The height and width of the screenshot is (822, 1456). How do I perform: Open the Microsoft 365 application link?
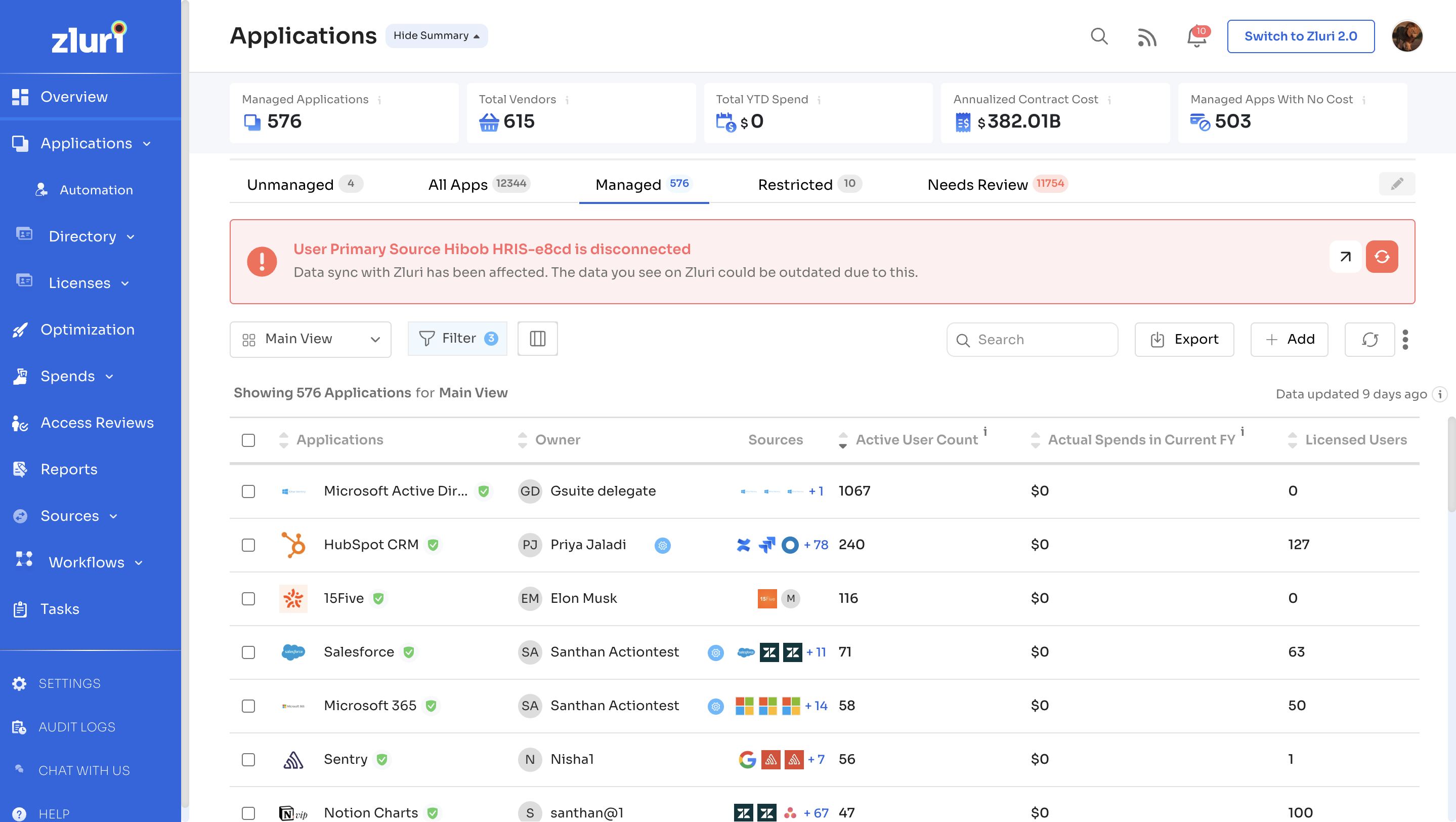370,706
